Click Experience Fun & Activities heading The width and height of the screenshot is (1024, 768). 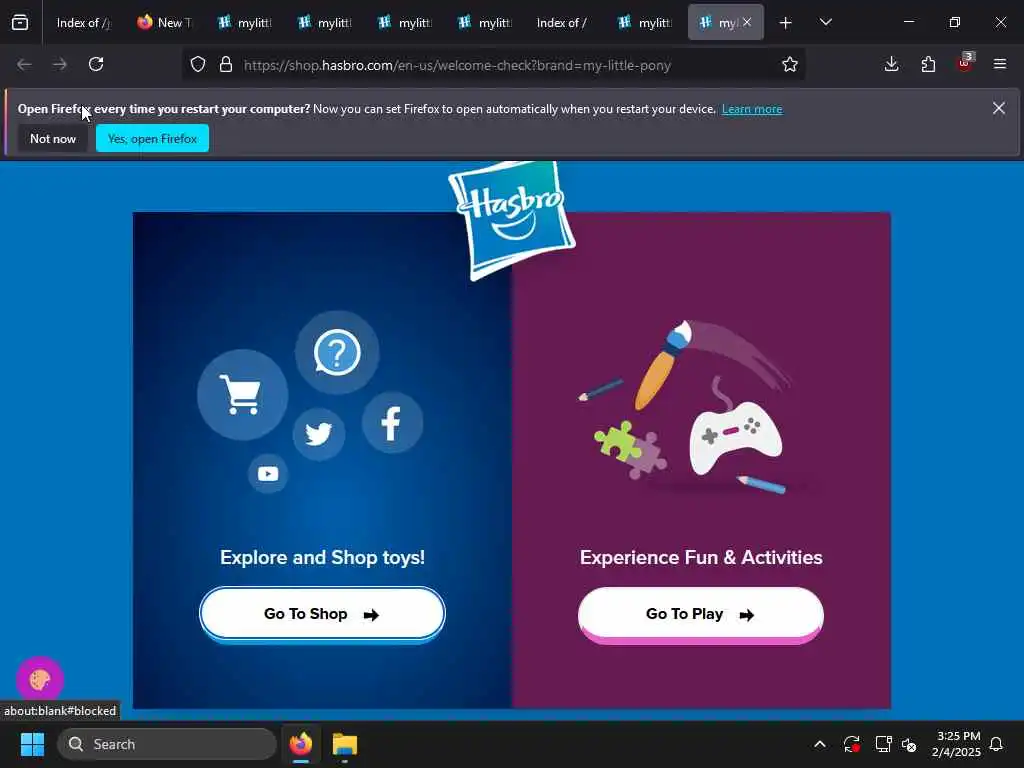(x=701, y=557)
